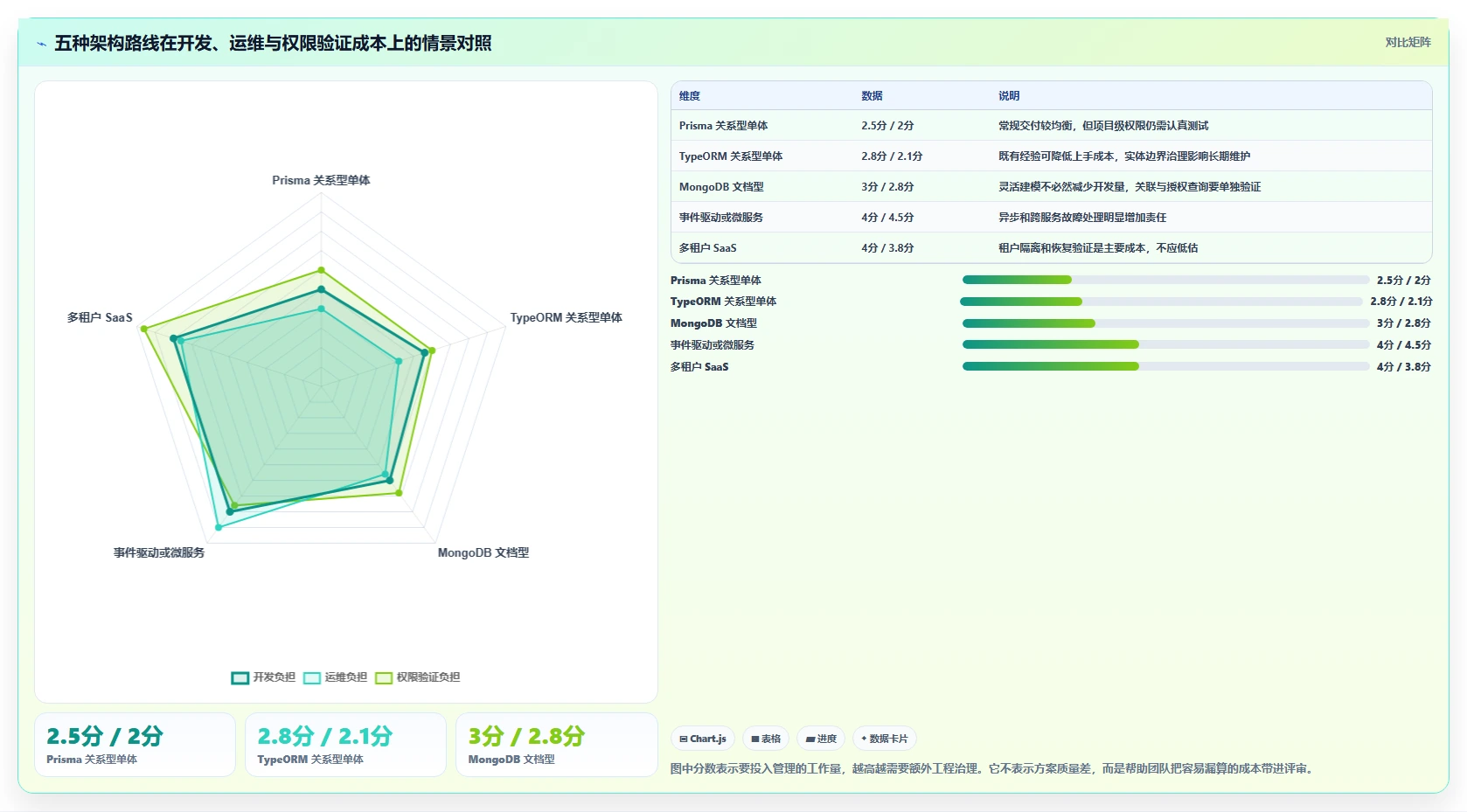The image size is (1467, 812).
Task: Click the 事件驱动或微服务 progress bar
Action: click(x=1165, y=344)
